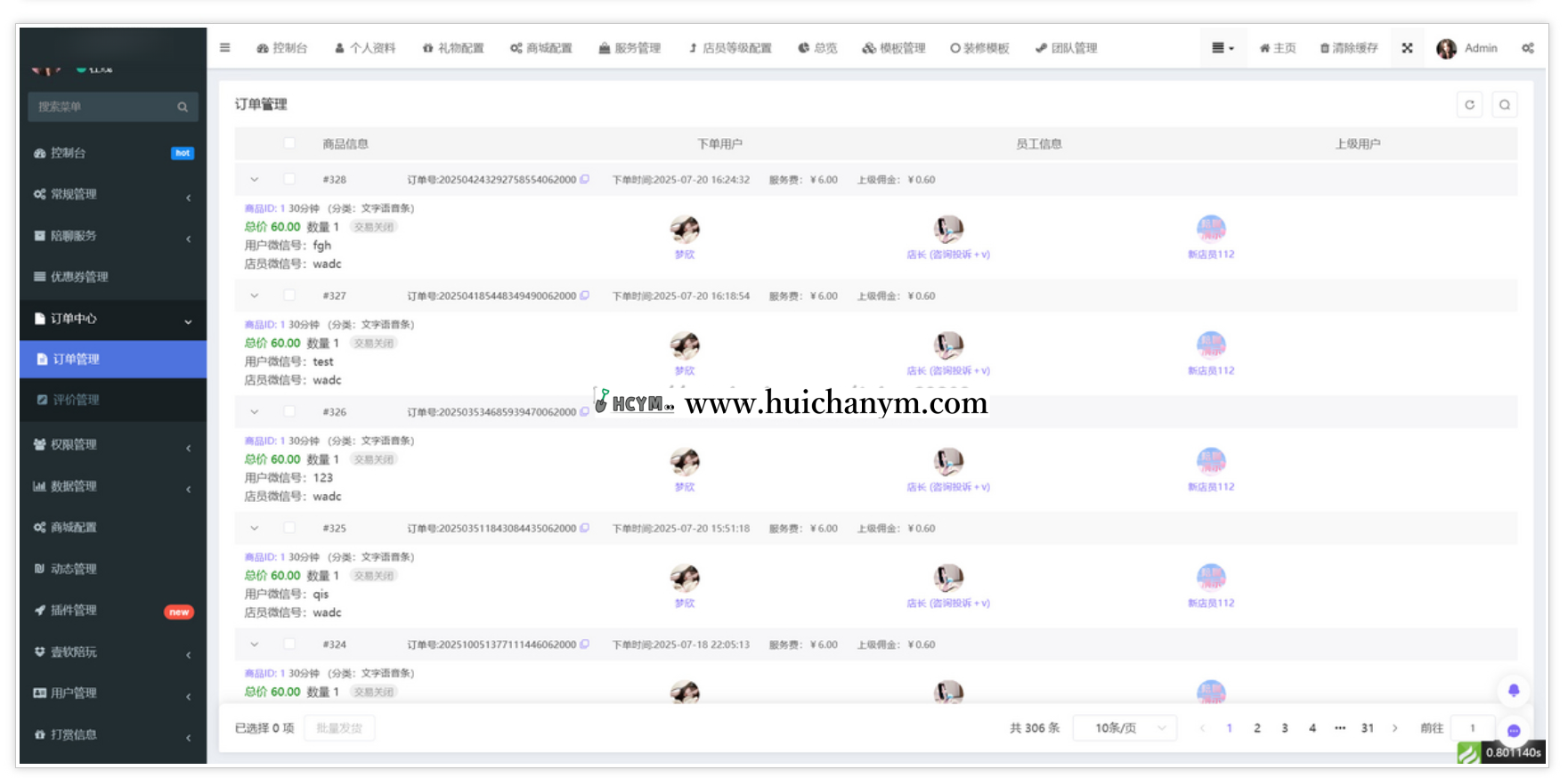Expand 权限管理 sidebar menu
This screenshot has height=778, width=1568.
113,445
